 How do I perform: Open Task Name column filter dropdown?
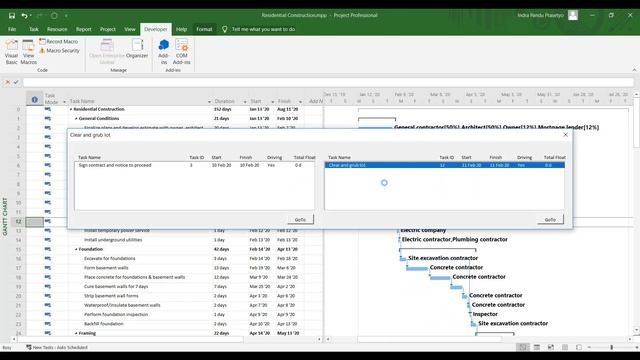point(209,102)
